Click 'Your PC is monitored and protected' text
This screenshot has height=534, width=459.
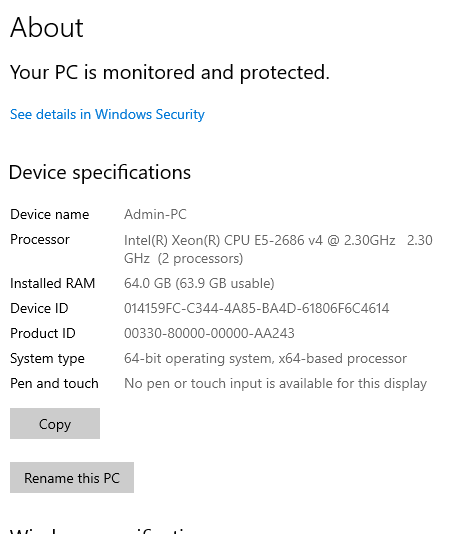170,72
